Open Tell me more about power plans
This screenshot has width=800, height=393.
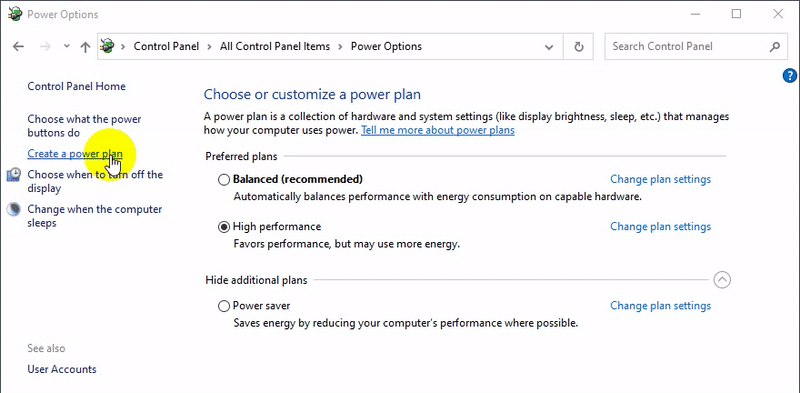(x=438, y=130)
